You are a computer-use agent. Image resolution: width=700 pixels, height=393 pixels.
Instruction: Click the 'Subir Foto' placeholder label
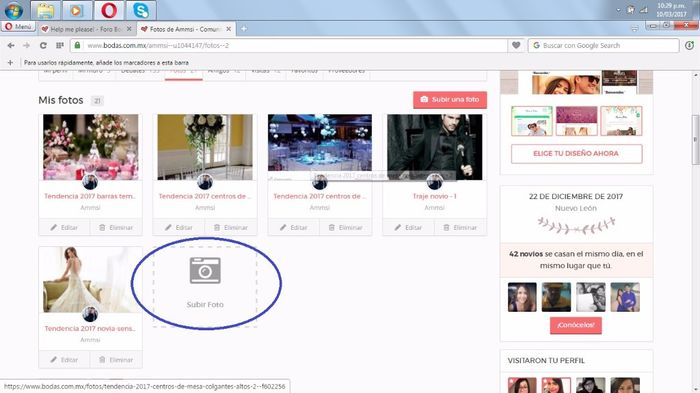205,305
